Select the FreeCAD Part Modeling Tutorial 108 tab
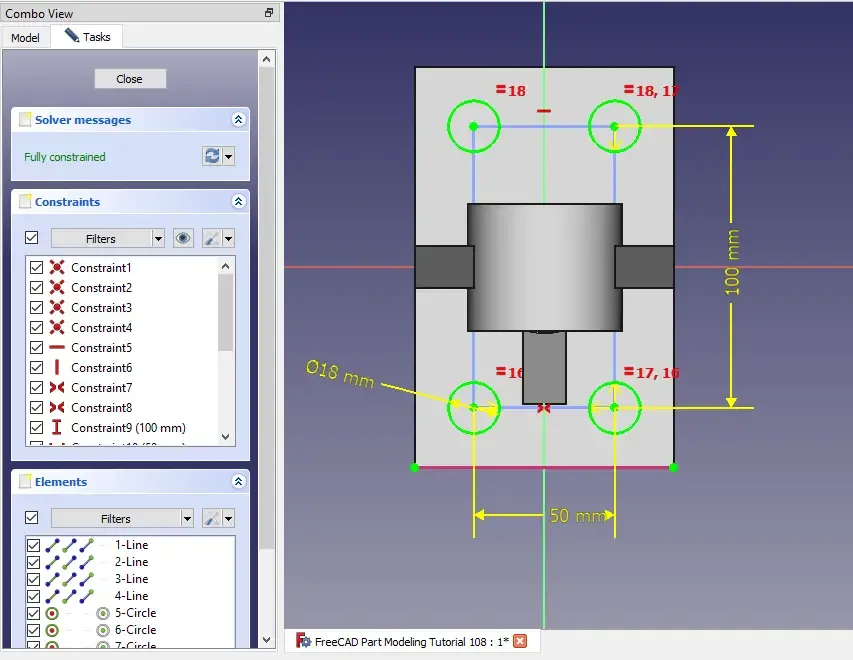The width and height of the screenshot is (853, 660). [x=412, y=642]
